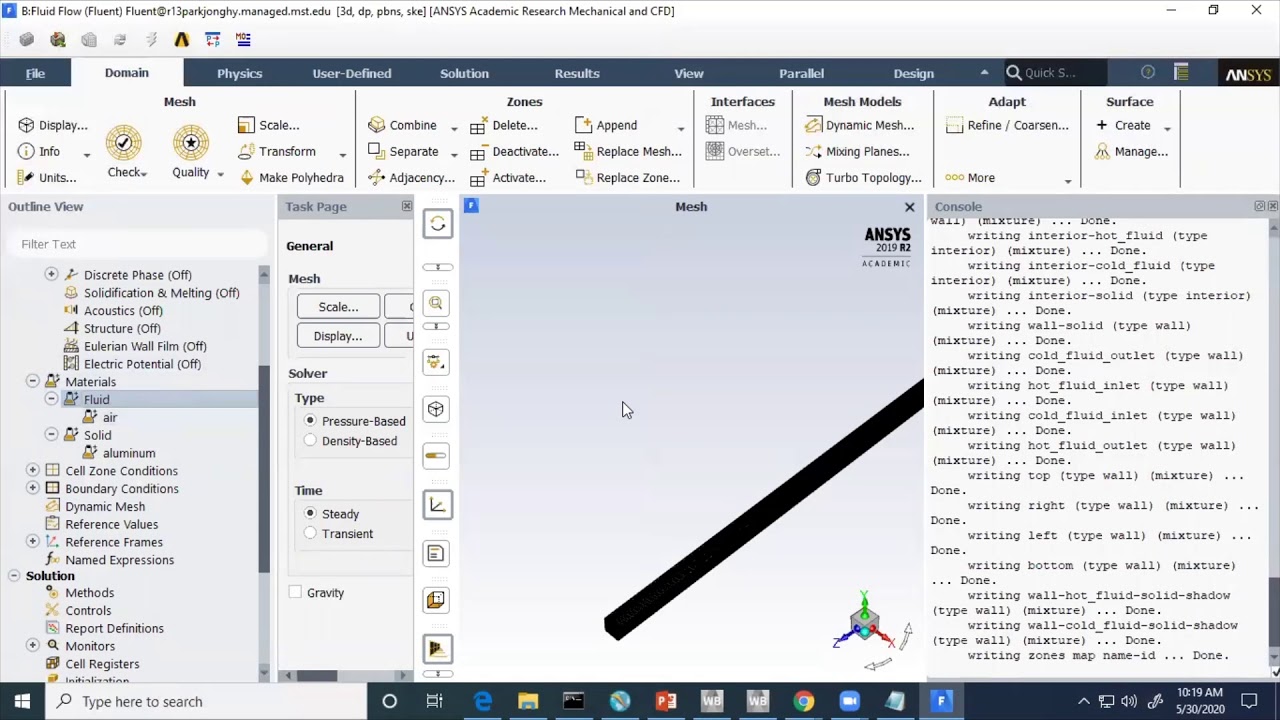Click the mesh Quality icon
The width and height of the screenshot is (1280, 720).
(x=190, y=143)
